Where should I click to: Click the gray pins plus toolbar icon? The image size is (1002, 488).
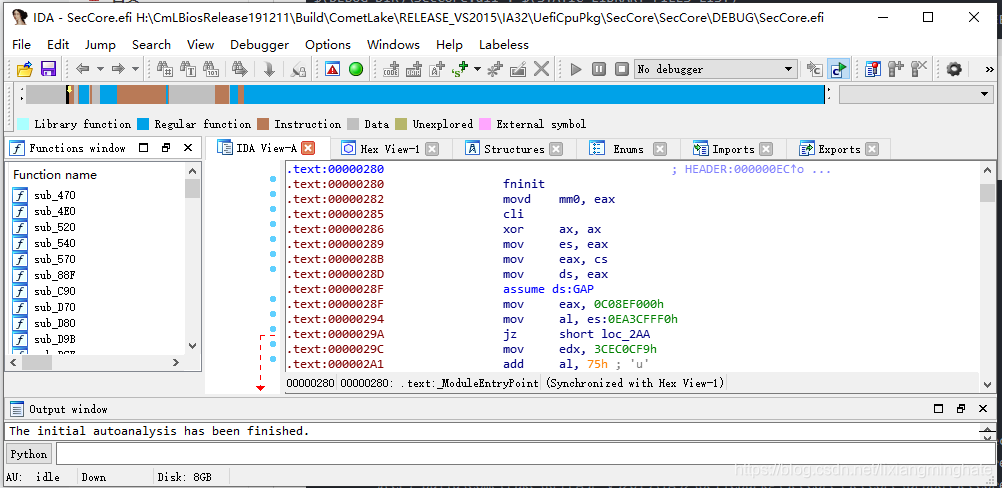pos(896,69)
